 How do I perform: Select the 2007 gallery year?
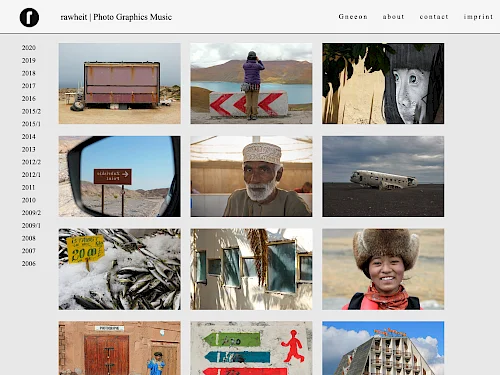[29, 251]
